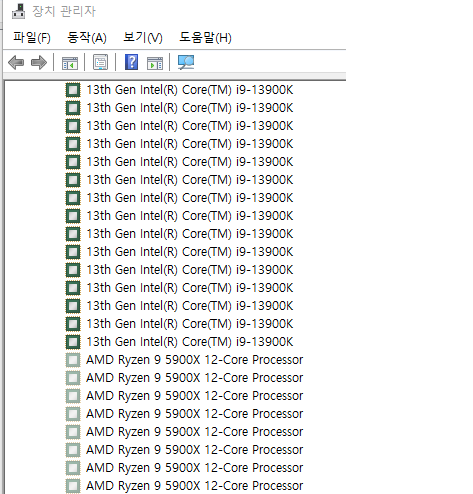This screenshot has width=473, height=494.
Task: Open the 동작(A) menu
Action: (x=87, y=37)
